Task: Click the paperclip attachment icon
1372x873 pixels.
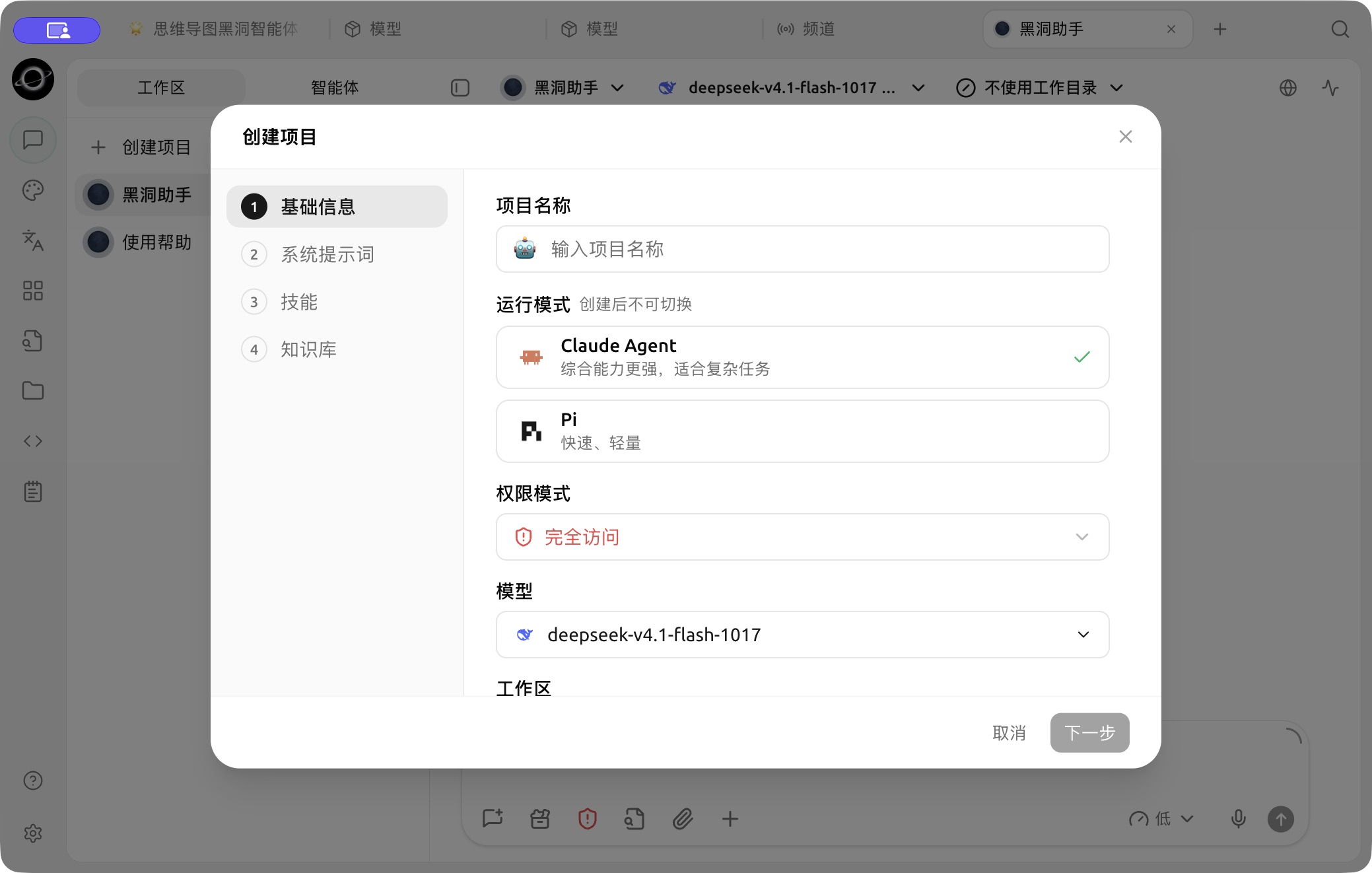Action: [x=683, y=819]
